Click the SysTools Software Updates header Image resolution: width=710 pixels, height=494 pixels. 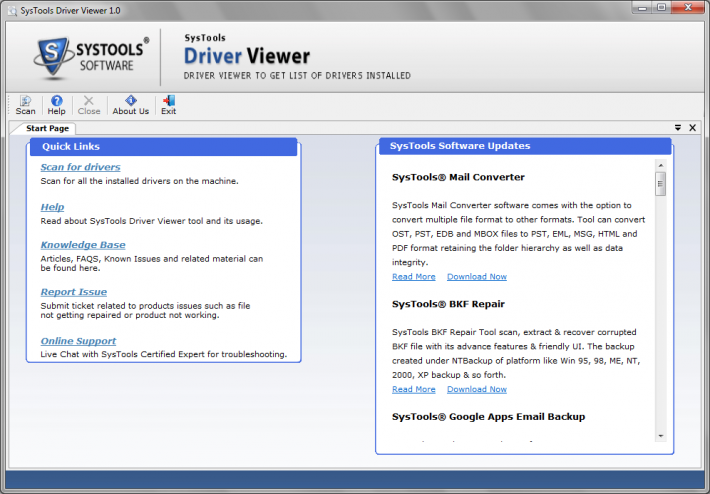(525, 146)
